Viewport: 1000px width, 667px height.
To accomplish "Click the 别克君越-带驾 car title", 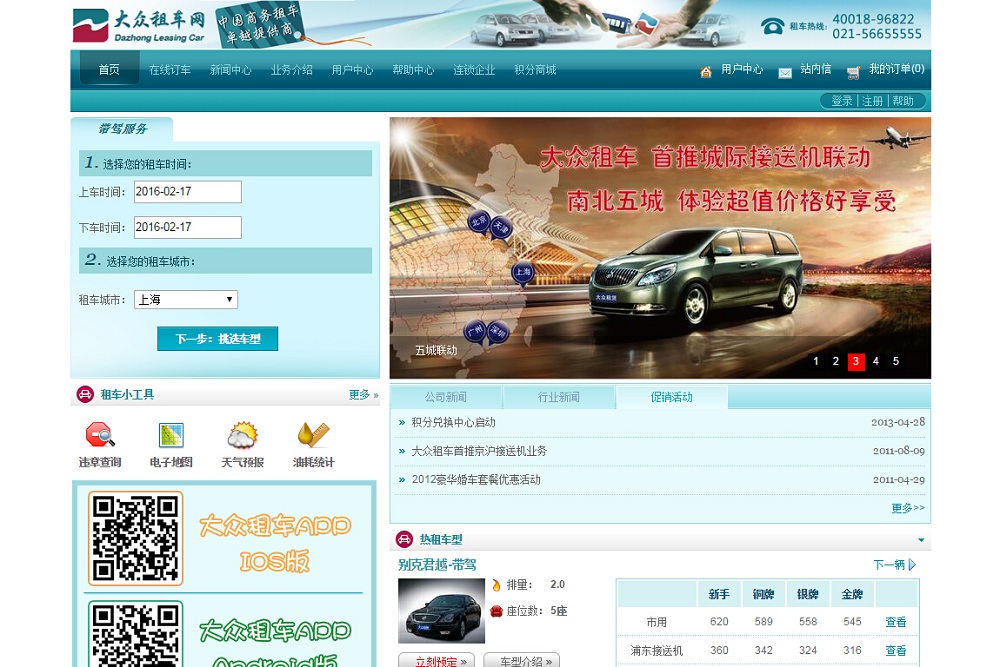I will [437, 565].
